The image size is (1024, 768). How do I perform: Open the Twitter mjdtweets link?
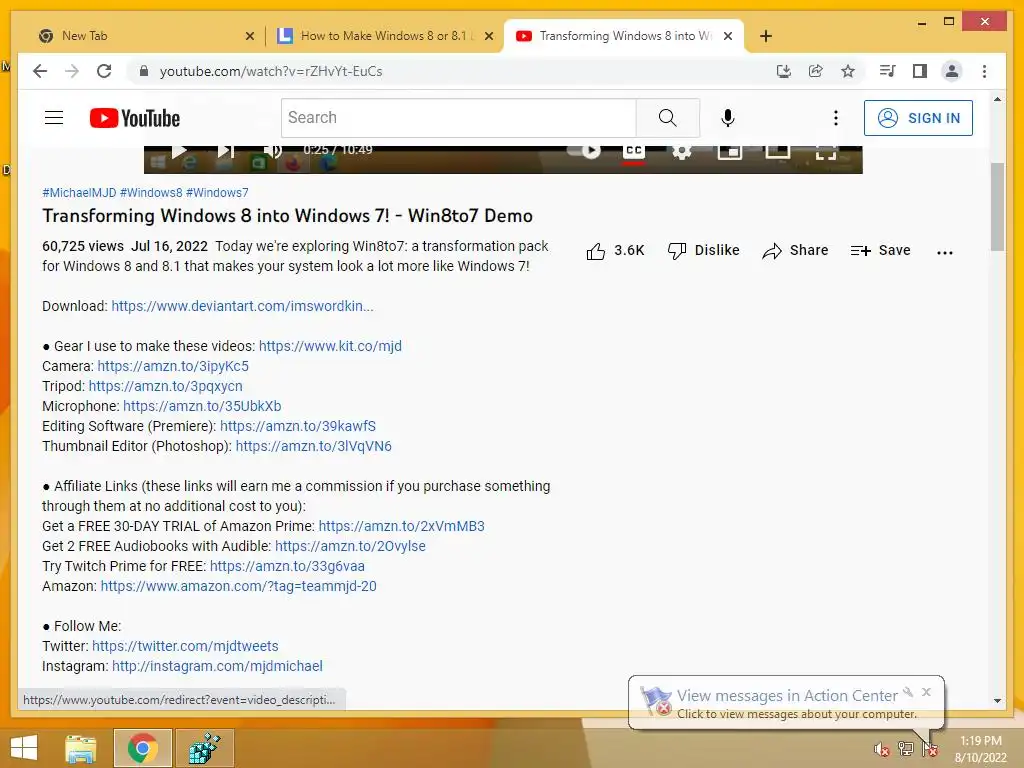[x=185, y=647]
